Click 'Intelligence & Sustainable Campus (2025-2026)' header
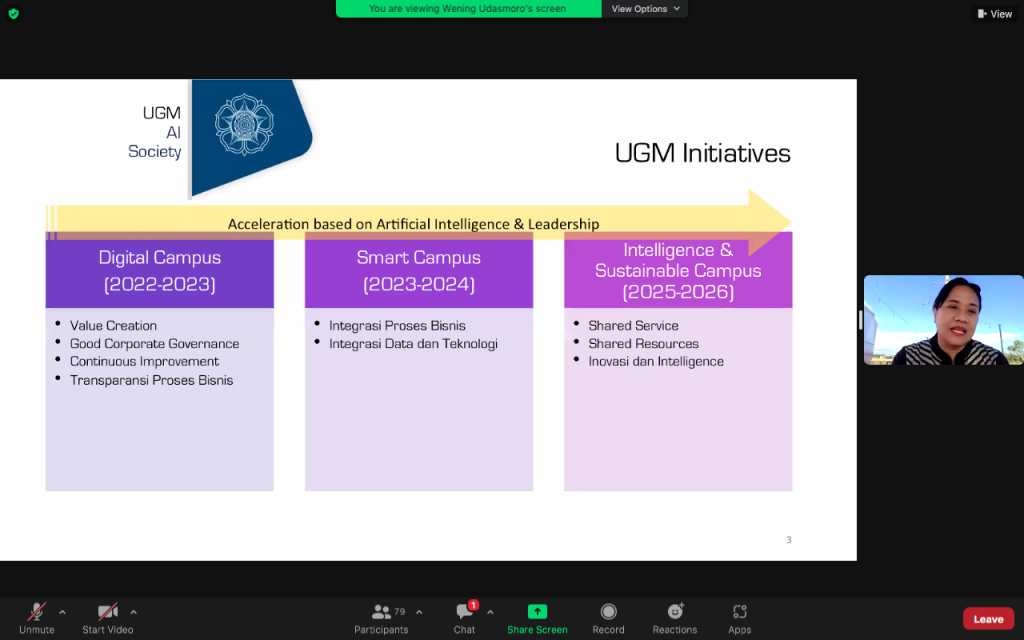1024x640 pixels. (678, 270)
